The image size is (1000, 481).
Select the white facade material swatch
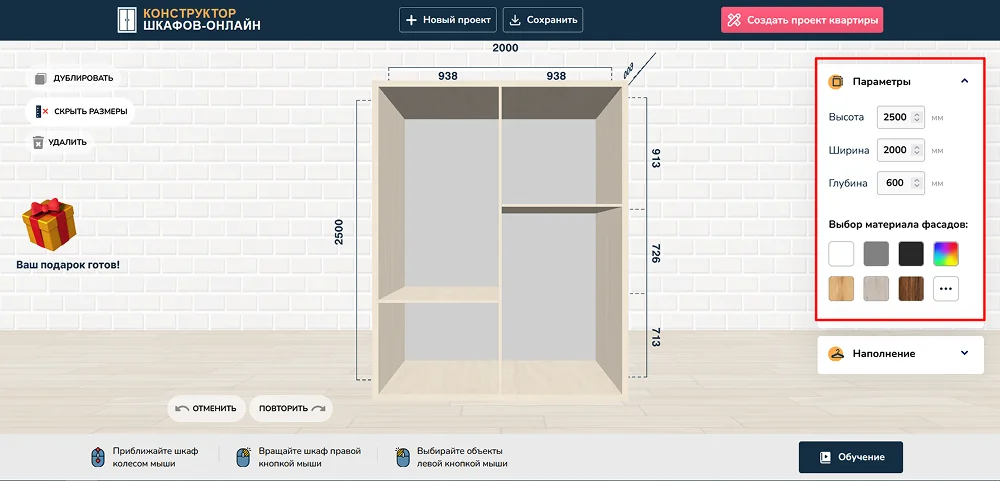(841, 254)
